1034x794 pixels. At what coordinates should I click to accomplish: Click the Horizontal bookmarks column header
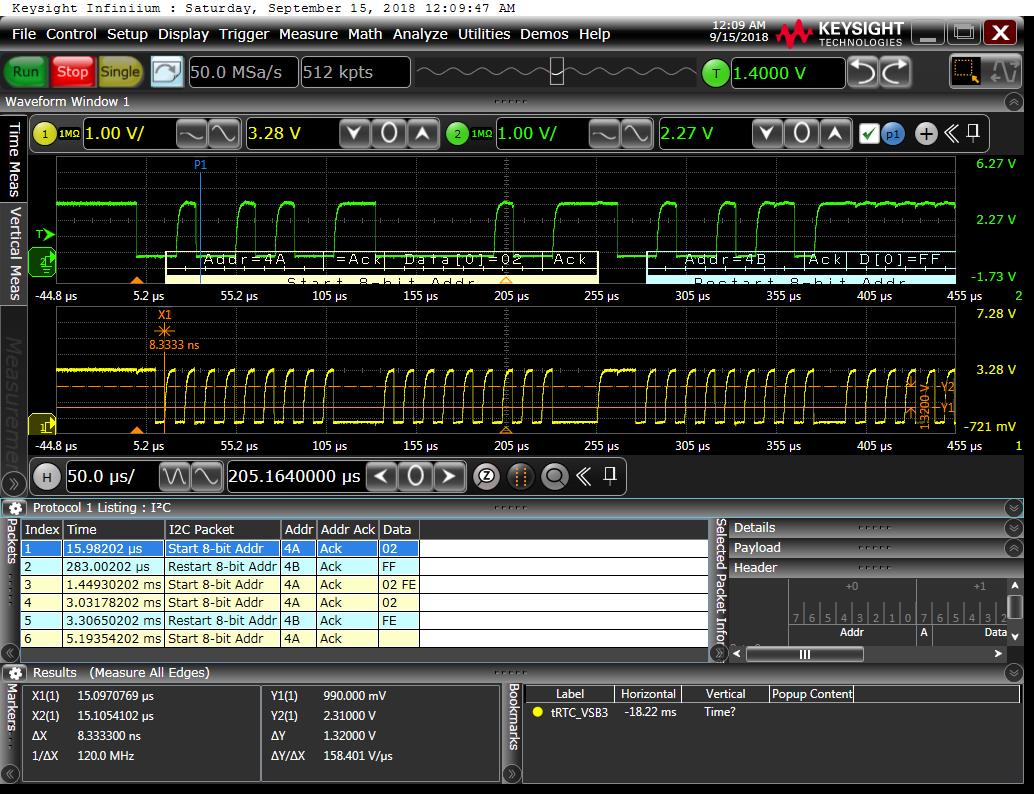648,694
